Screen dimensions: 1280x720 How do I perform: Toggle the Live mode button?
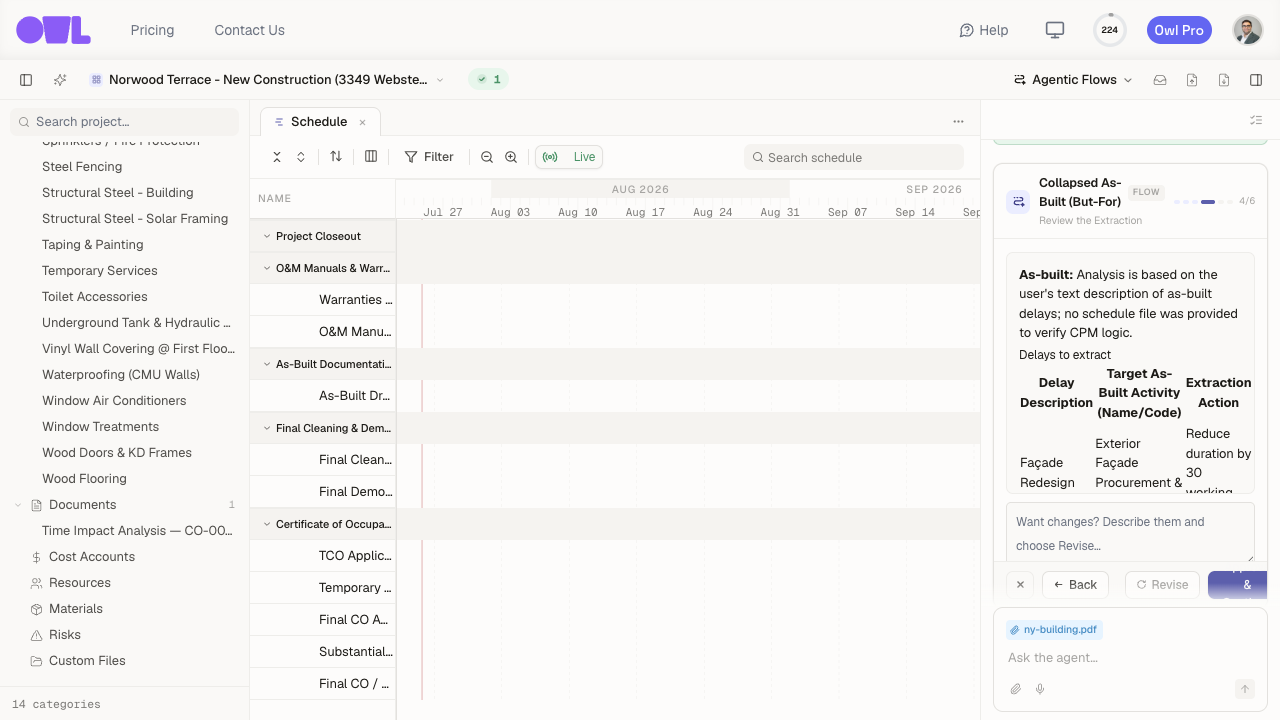coord(569,157)
